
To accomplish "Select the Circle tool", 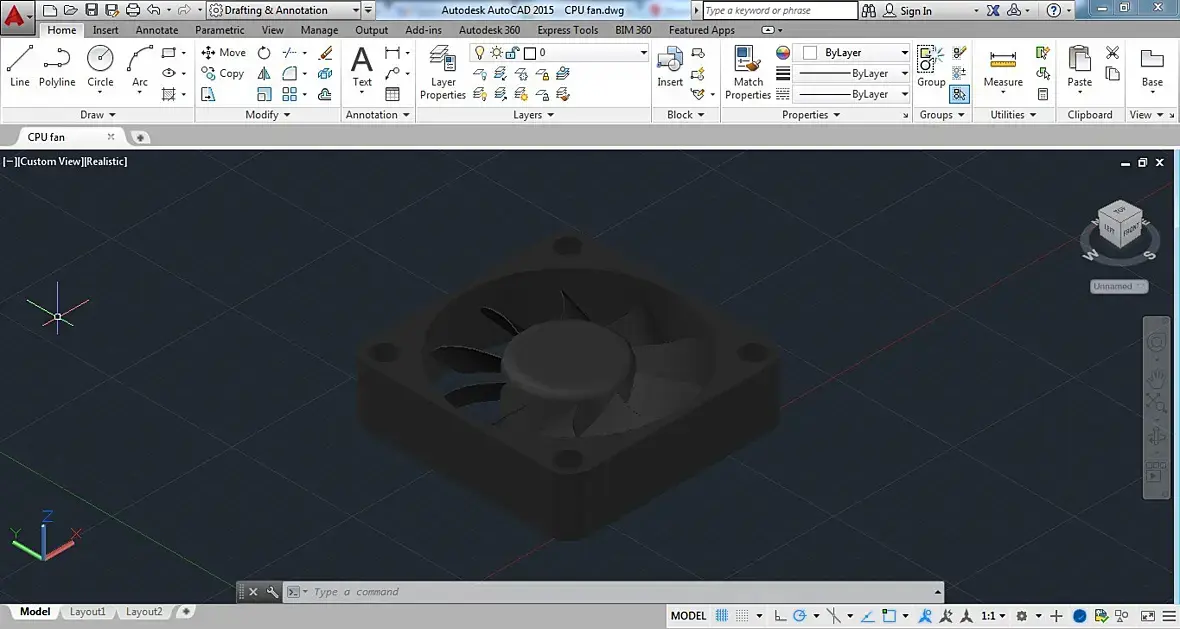I will click(x=100, y=66).
